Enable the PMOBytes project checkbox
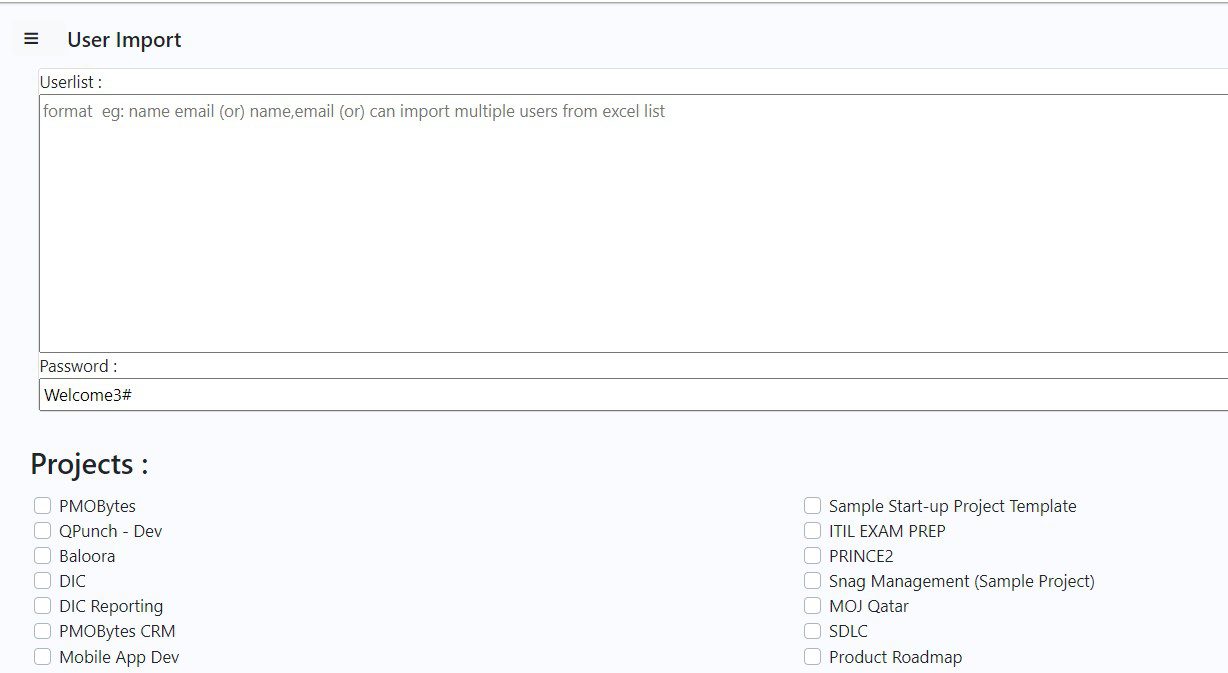This screenshot has height=673, width=1228. 42,505
